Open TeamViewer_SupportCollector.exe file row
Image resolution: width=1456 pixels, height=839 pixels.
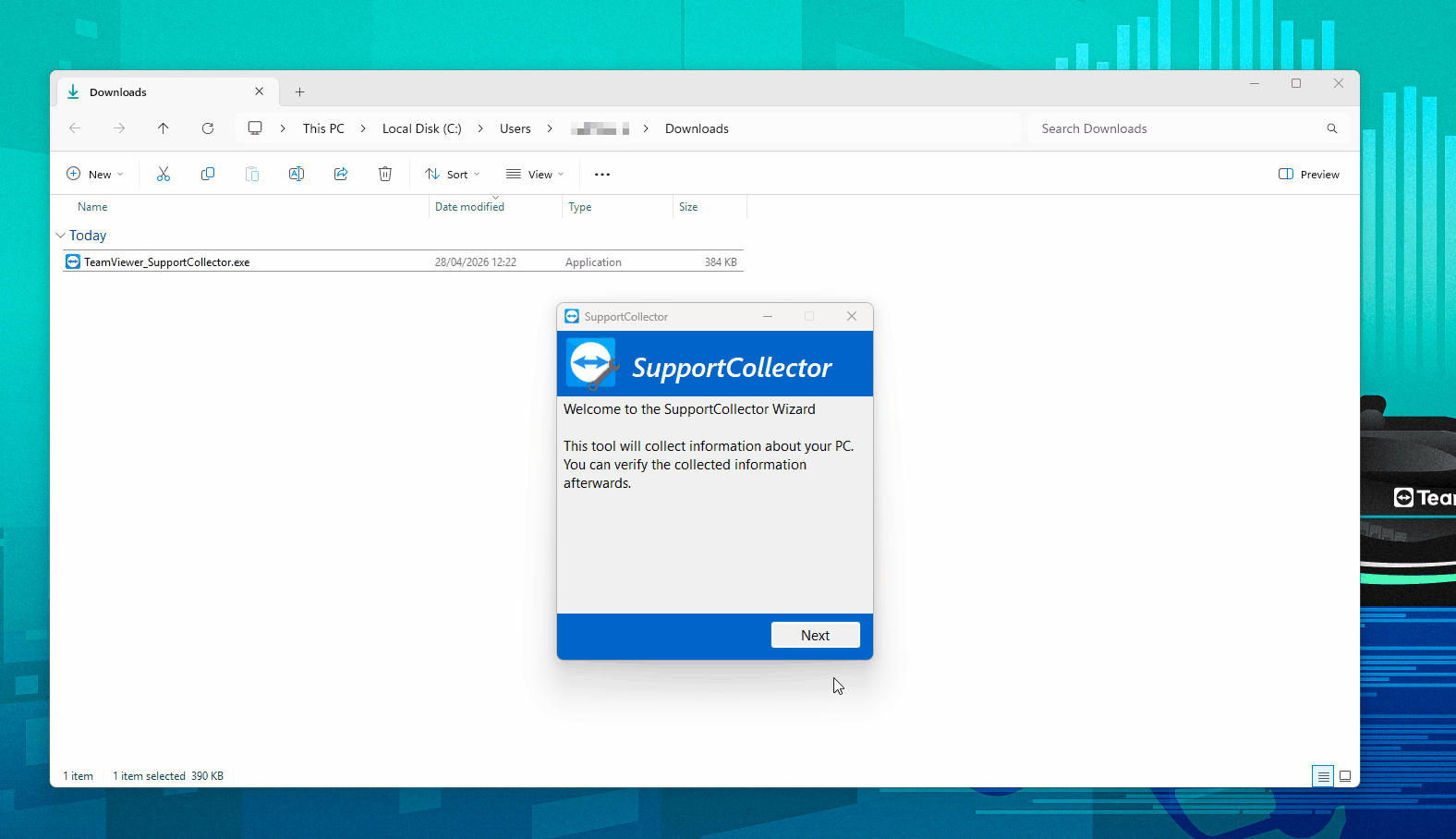pyautogui.click(x=404, y=261)
